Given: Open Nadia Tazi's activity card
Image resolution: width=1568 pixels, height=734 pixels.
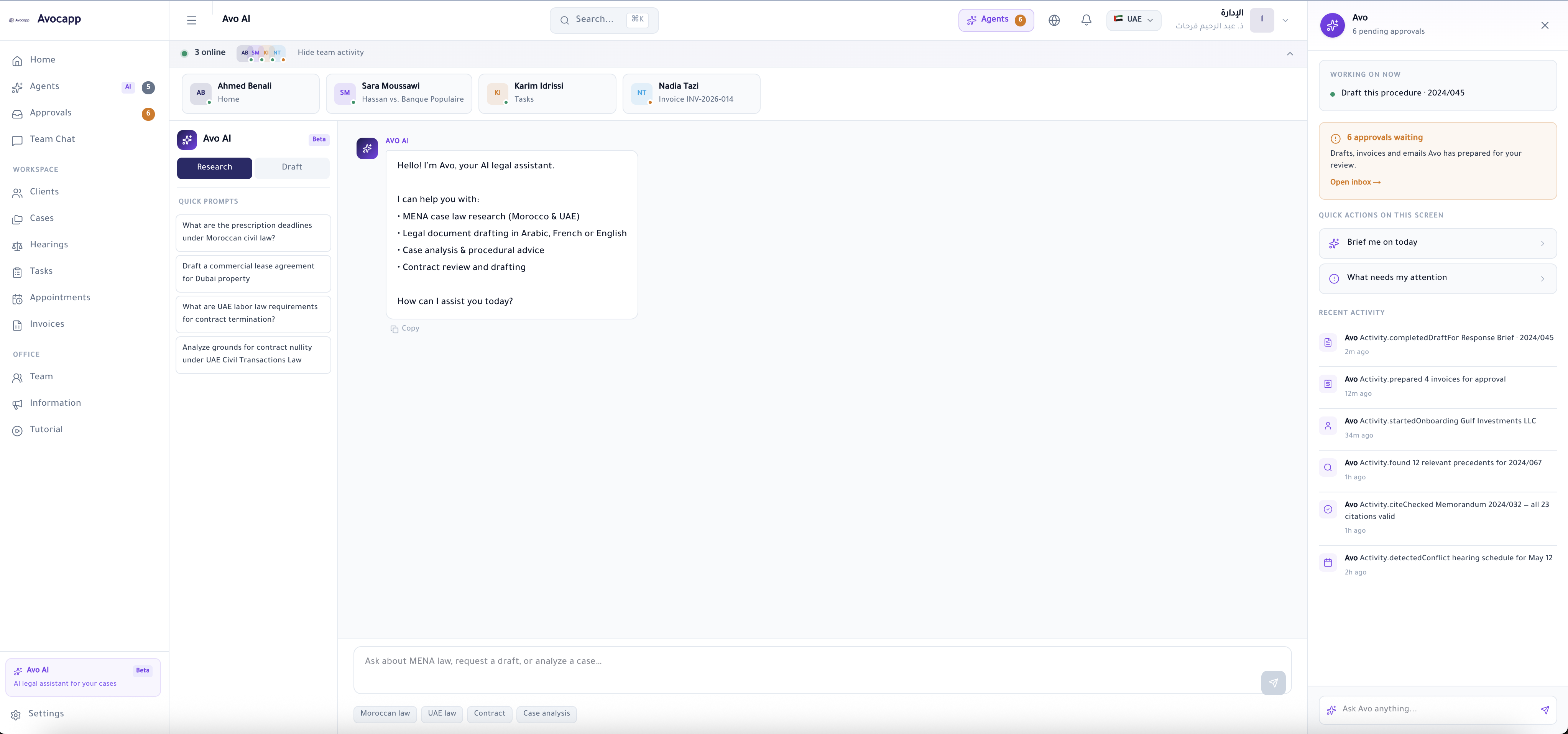Looking at the screenshot, I should point(692,94).
